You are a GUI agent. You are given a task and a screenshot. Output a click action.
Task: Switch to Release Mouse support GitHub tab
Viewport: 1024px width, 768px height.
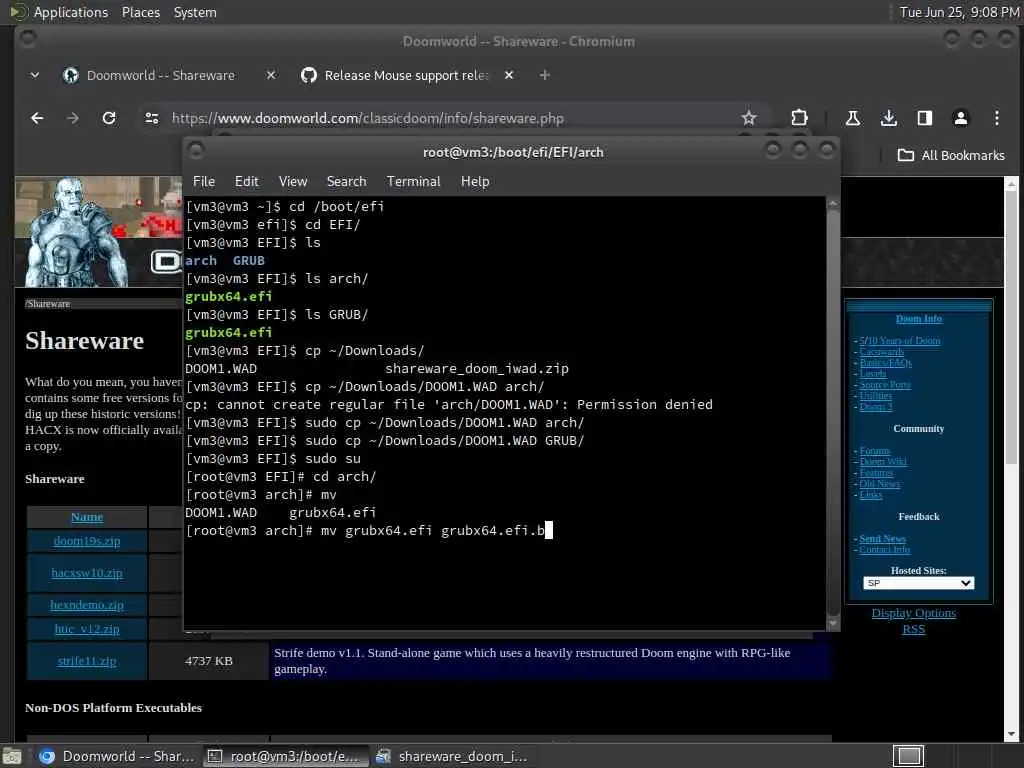point(405,75)
